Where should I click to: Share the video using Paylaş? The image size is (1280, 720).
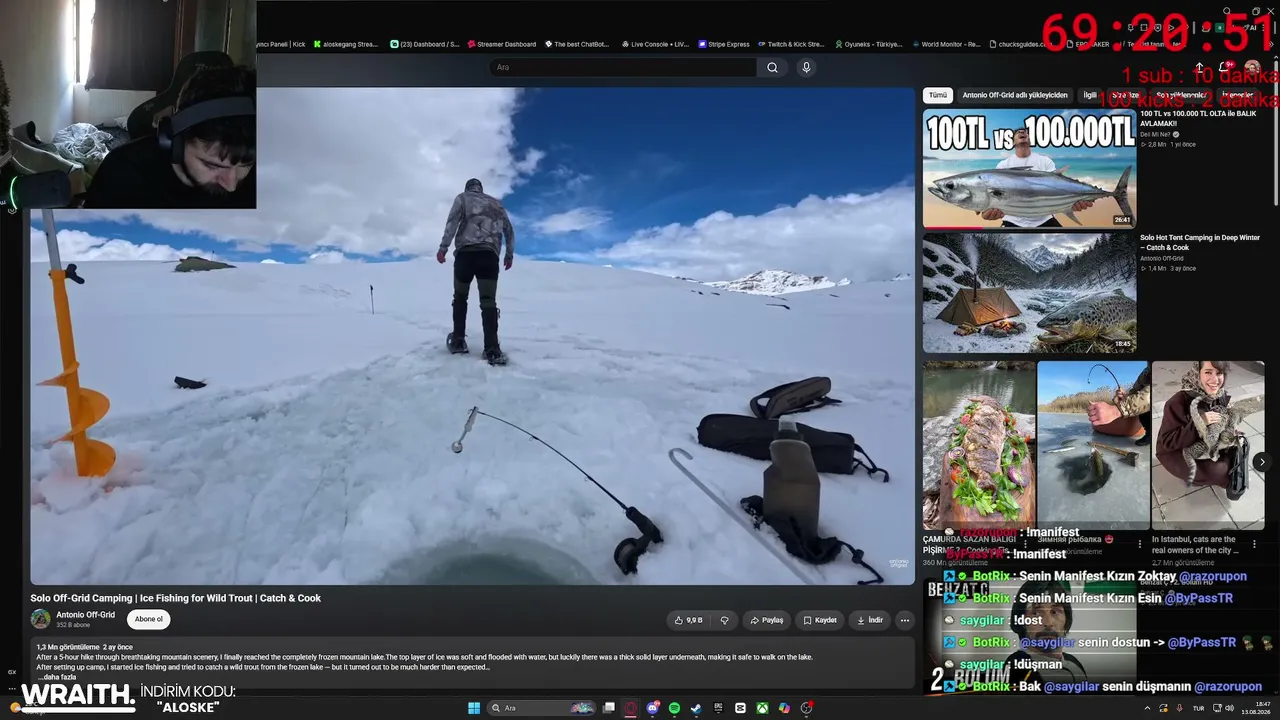tap(767, 620)
